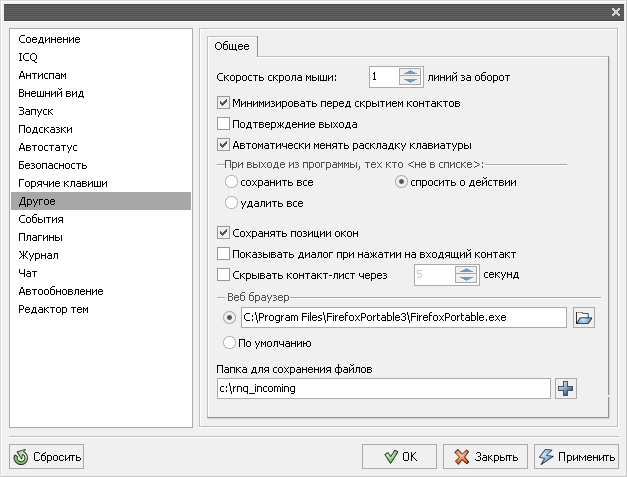
Task: Close the settings window with X
Action: [616, 12]
